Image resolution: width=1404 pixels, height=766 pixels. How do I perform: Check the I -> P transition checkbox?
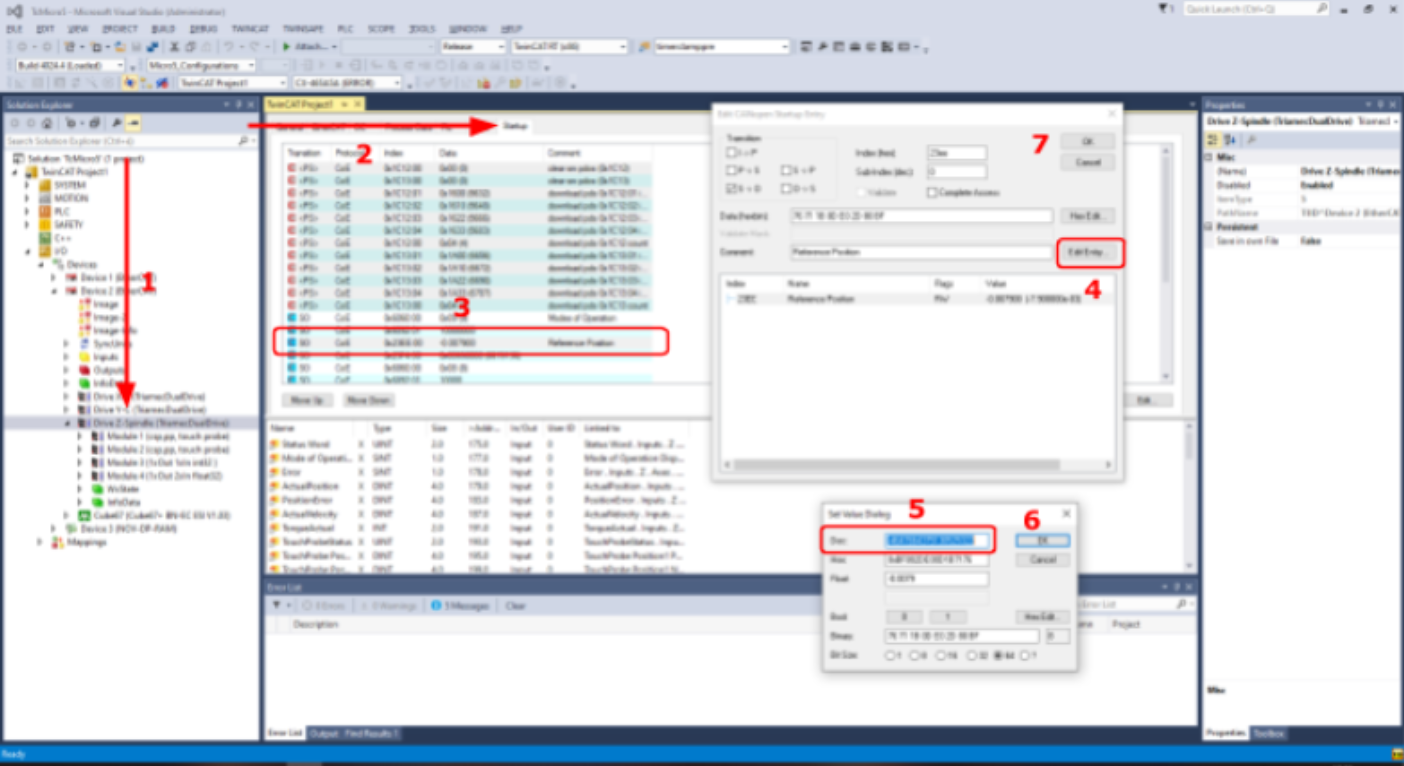732,153
